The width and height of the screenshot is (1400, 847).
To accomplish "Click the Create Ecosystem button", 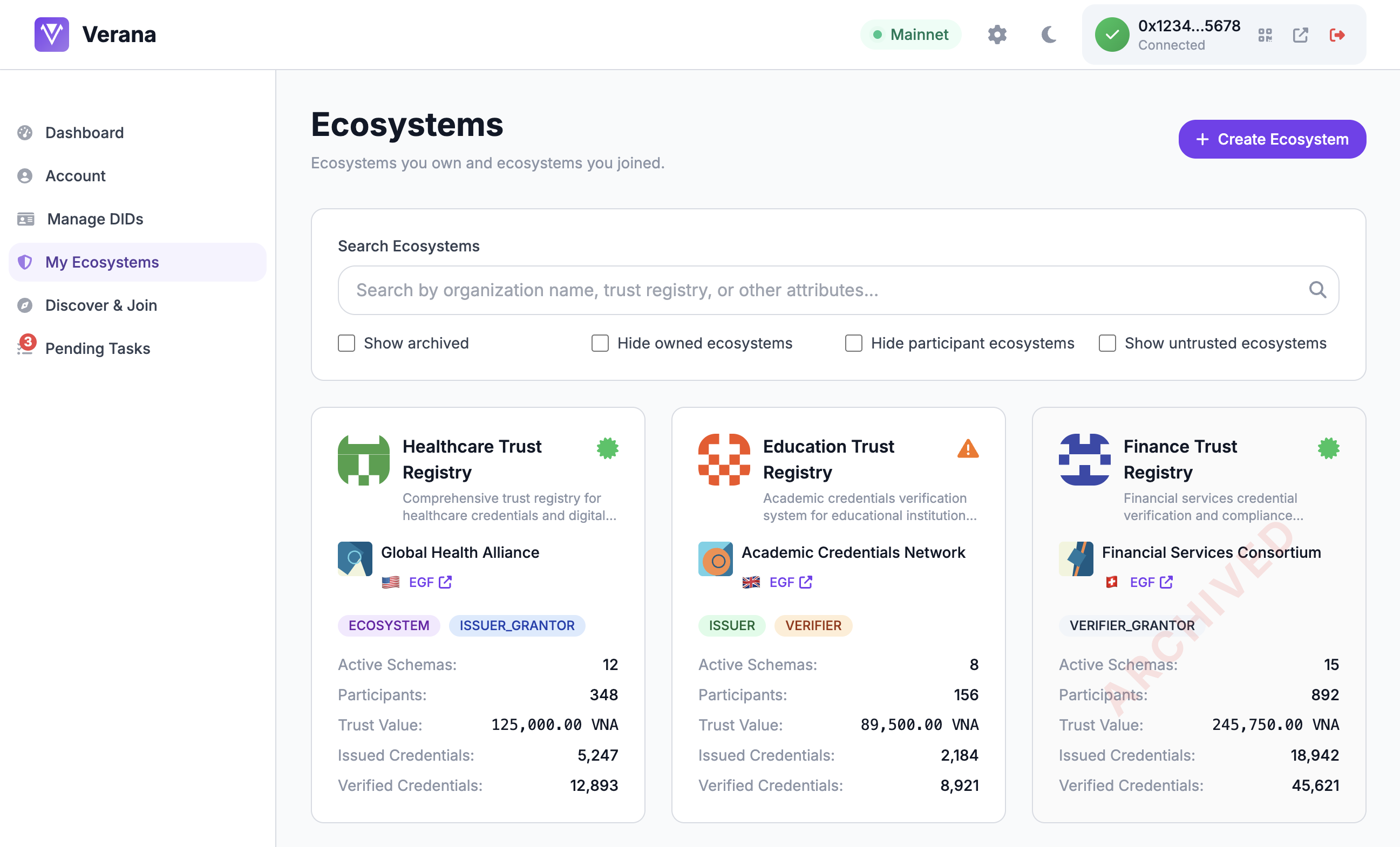I will pos(1272,139).
